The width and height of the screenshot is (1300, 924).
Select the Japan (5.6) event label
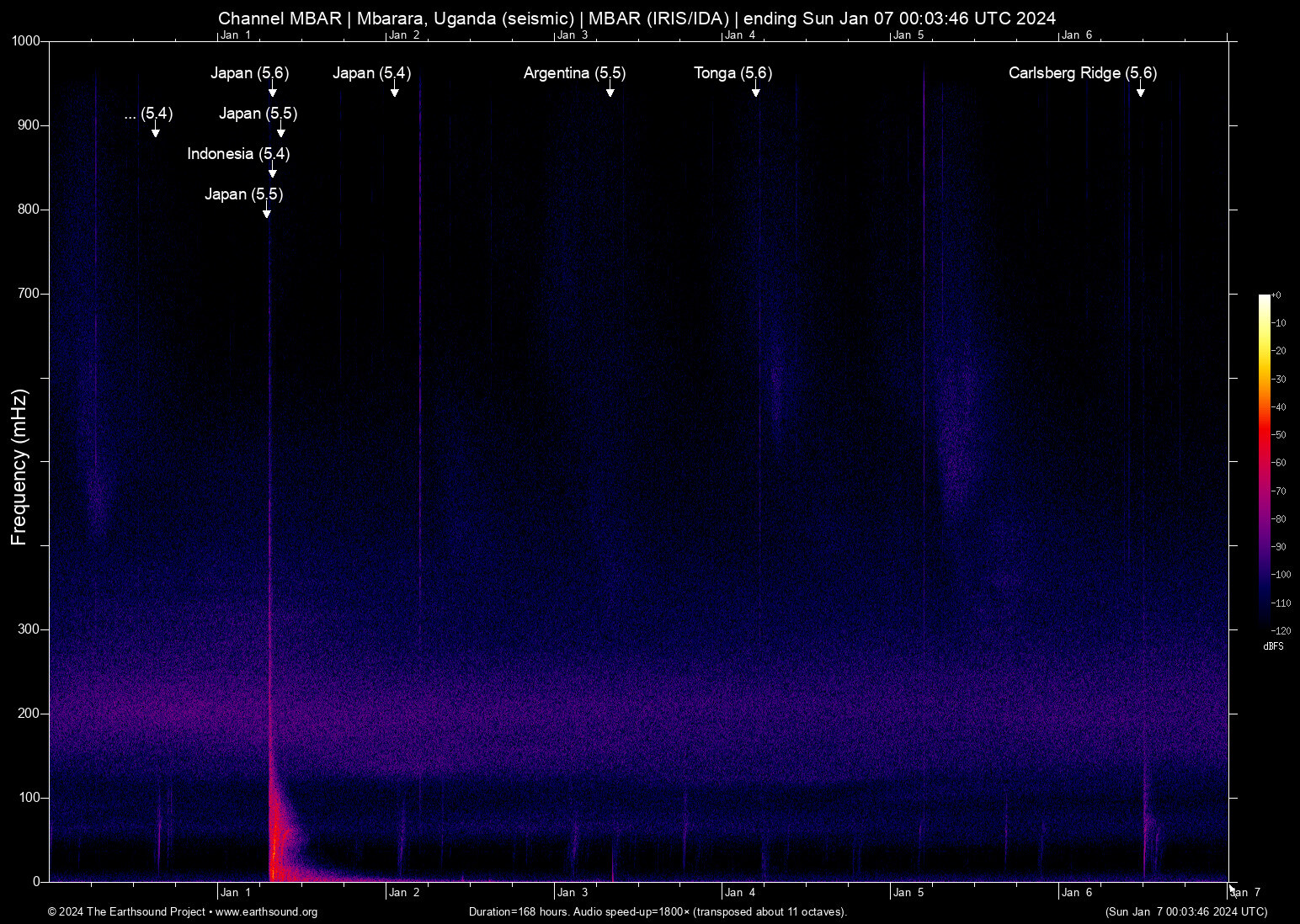click(x=249, y=73)
